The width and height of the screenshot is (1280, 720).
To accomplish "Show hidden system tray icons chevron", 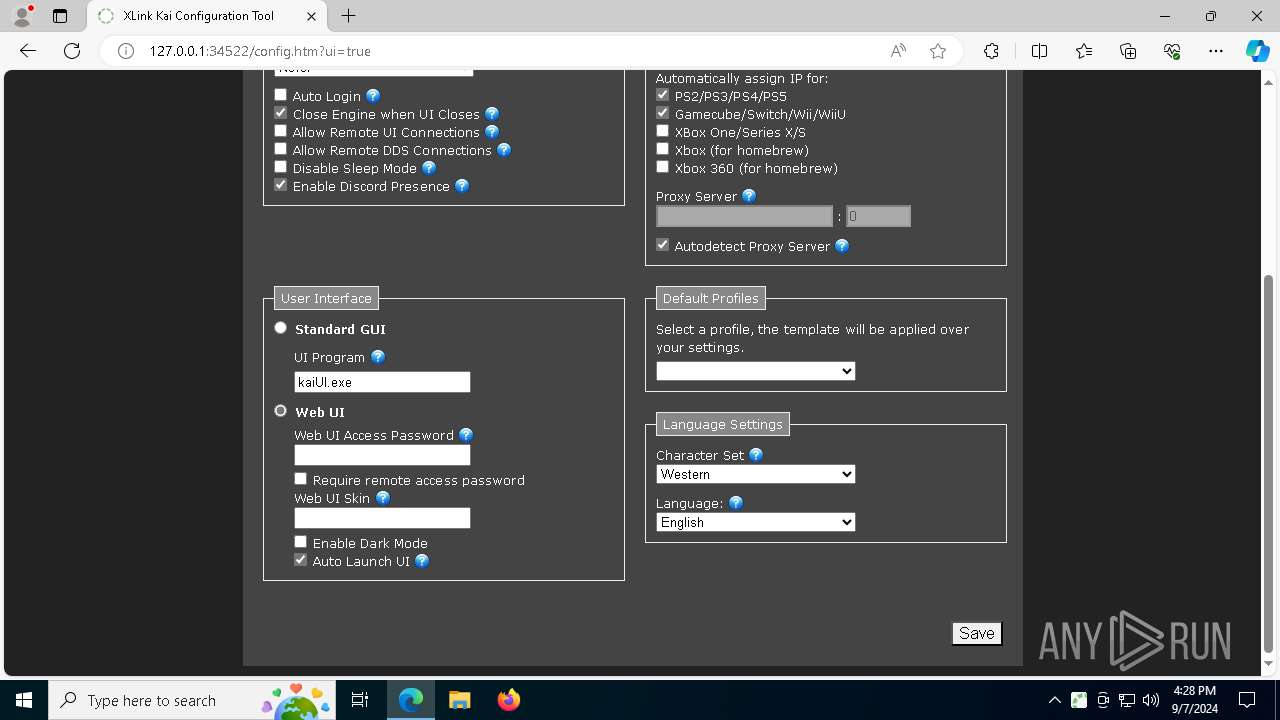I will click(x=1055, y=700).
